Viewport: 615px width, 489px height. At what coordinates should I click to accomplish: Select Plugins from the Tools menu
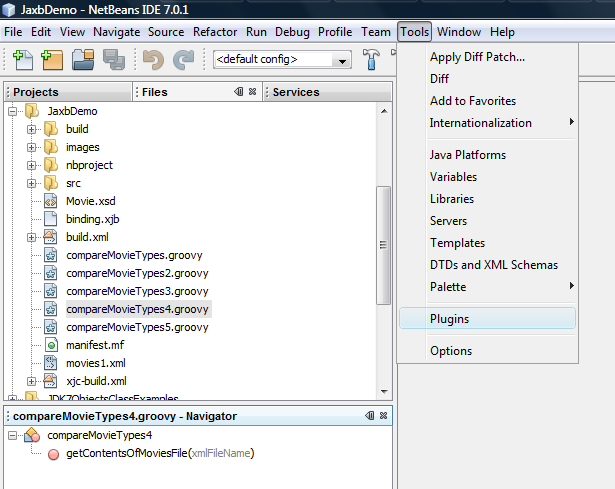pos(488,318)
